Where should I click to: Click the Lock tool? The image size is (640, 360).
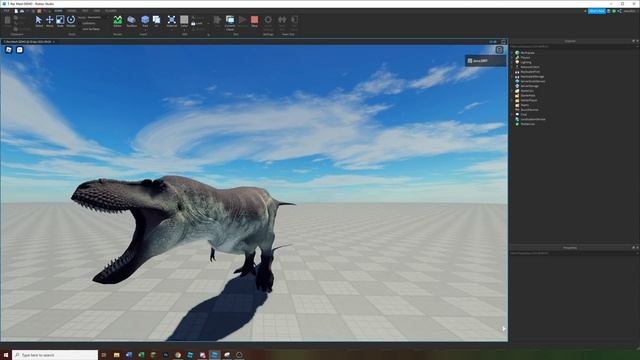click(x=196, y=24)
